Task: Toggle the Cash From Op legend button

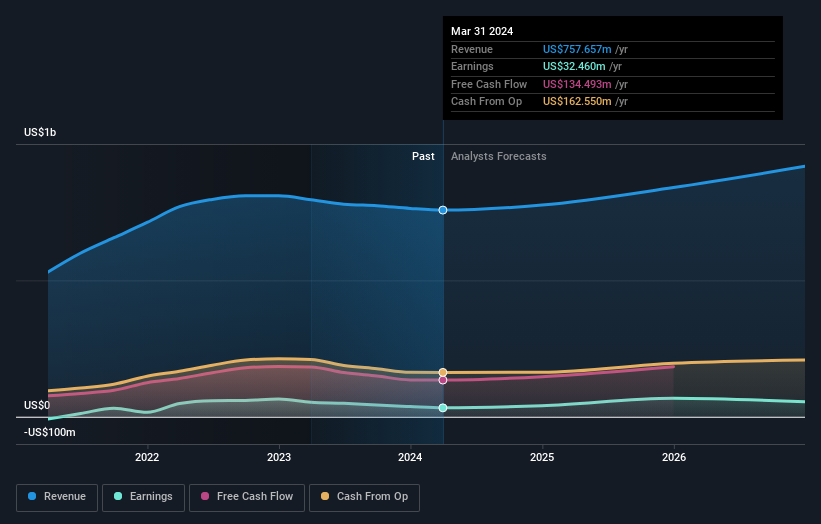Action: 364,497
